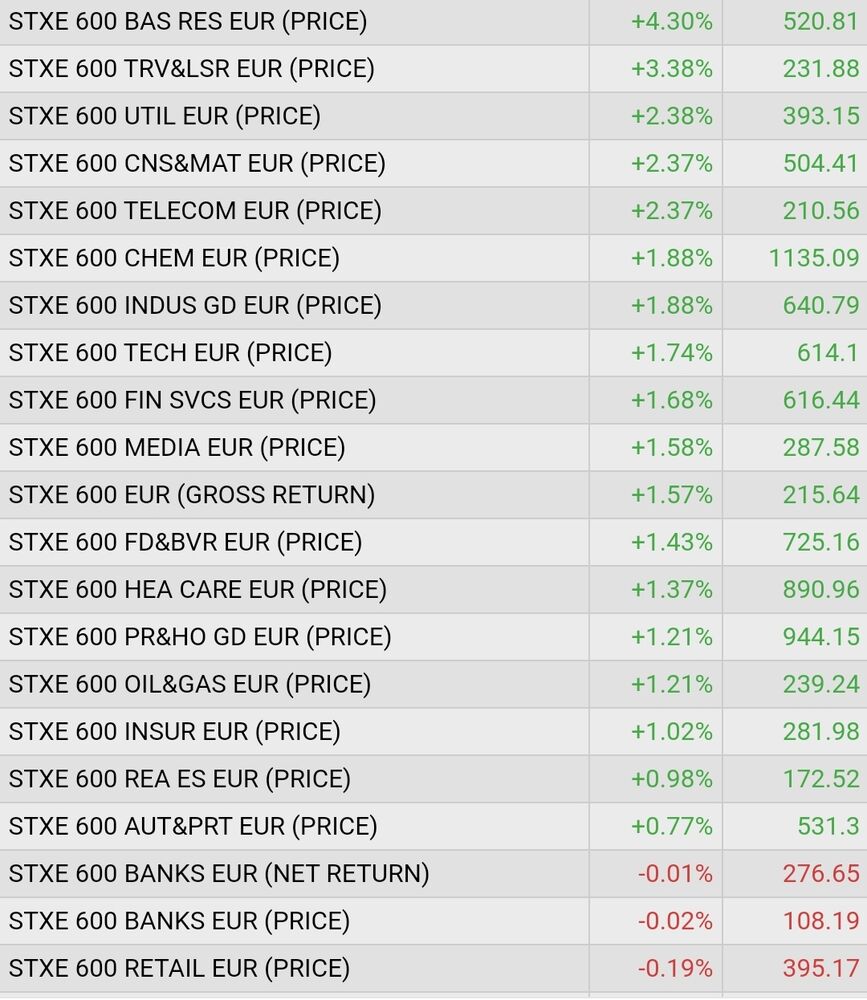Screen dimensions: 867x1000
Task: Open STXE 600 OIL&GAS EUR (PRICE)
Action: point(190,684)
